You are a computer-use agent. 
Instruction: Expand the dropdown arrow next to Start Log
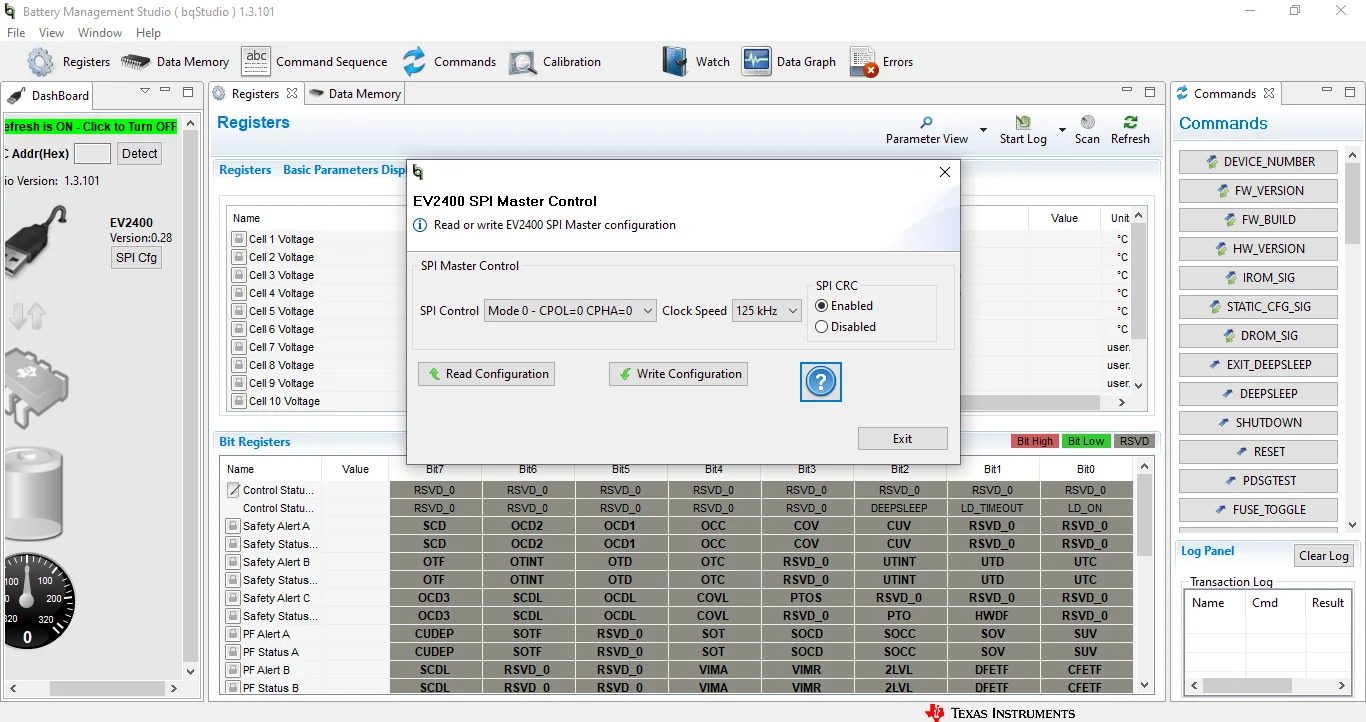coord(1061,130)
